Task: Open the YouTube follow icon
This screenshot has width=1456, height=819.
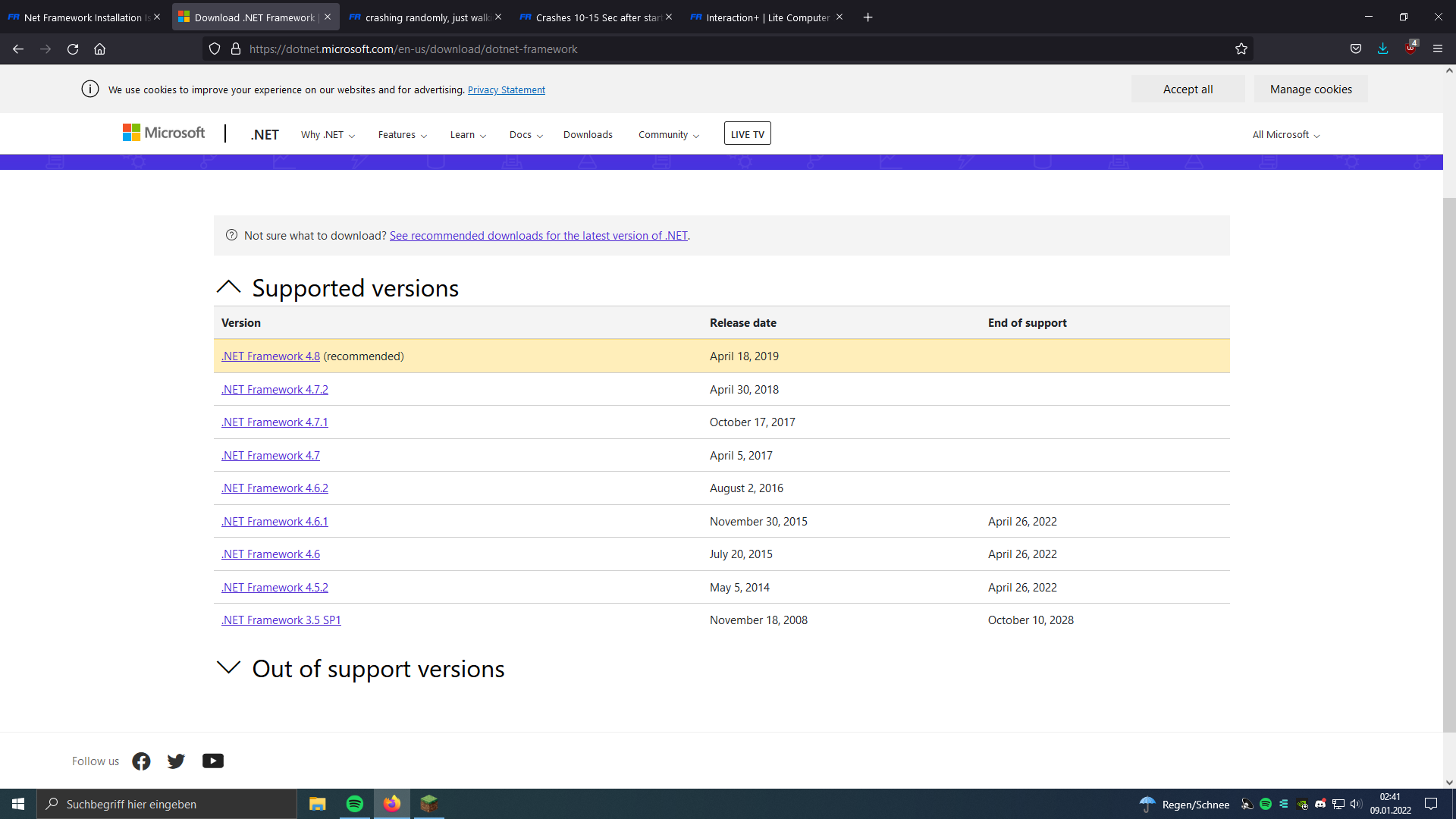Action: coord(213,761)
